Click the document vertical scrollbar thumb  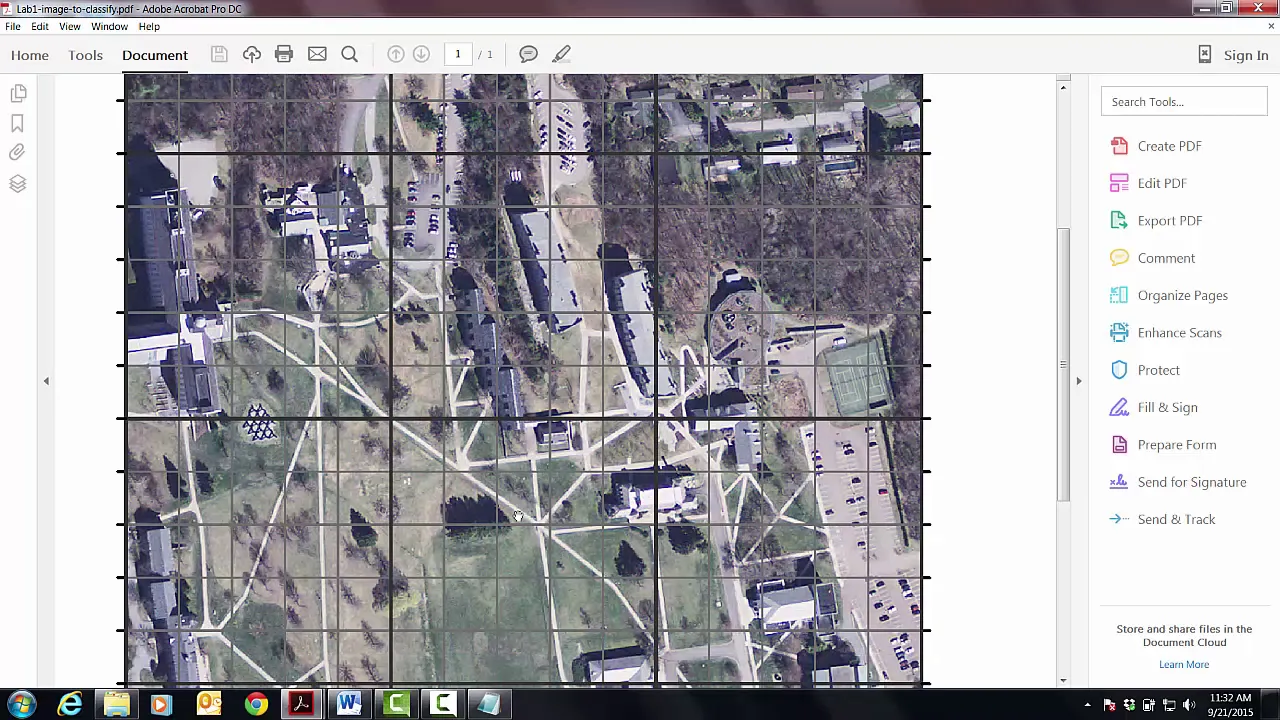tap(1063, 365)
